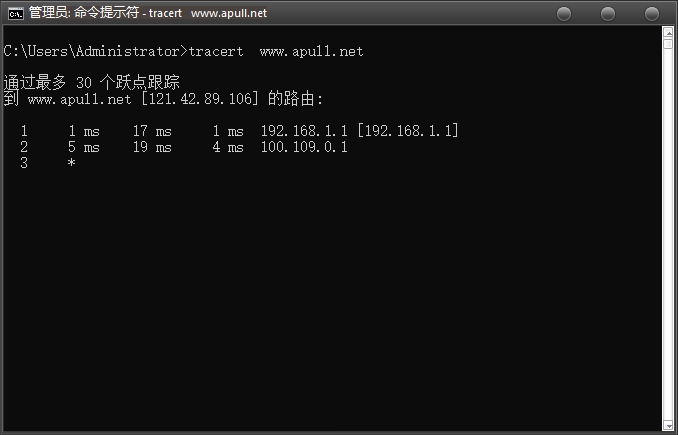Open the command prompt system menu icon
The width and height of the screenshot is (678, 435).
[16, 13]
